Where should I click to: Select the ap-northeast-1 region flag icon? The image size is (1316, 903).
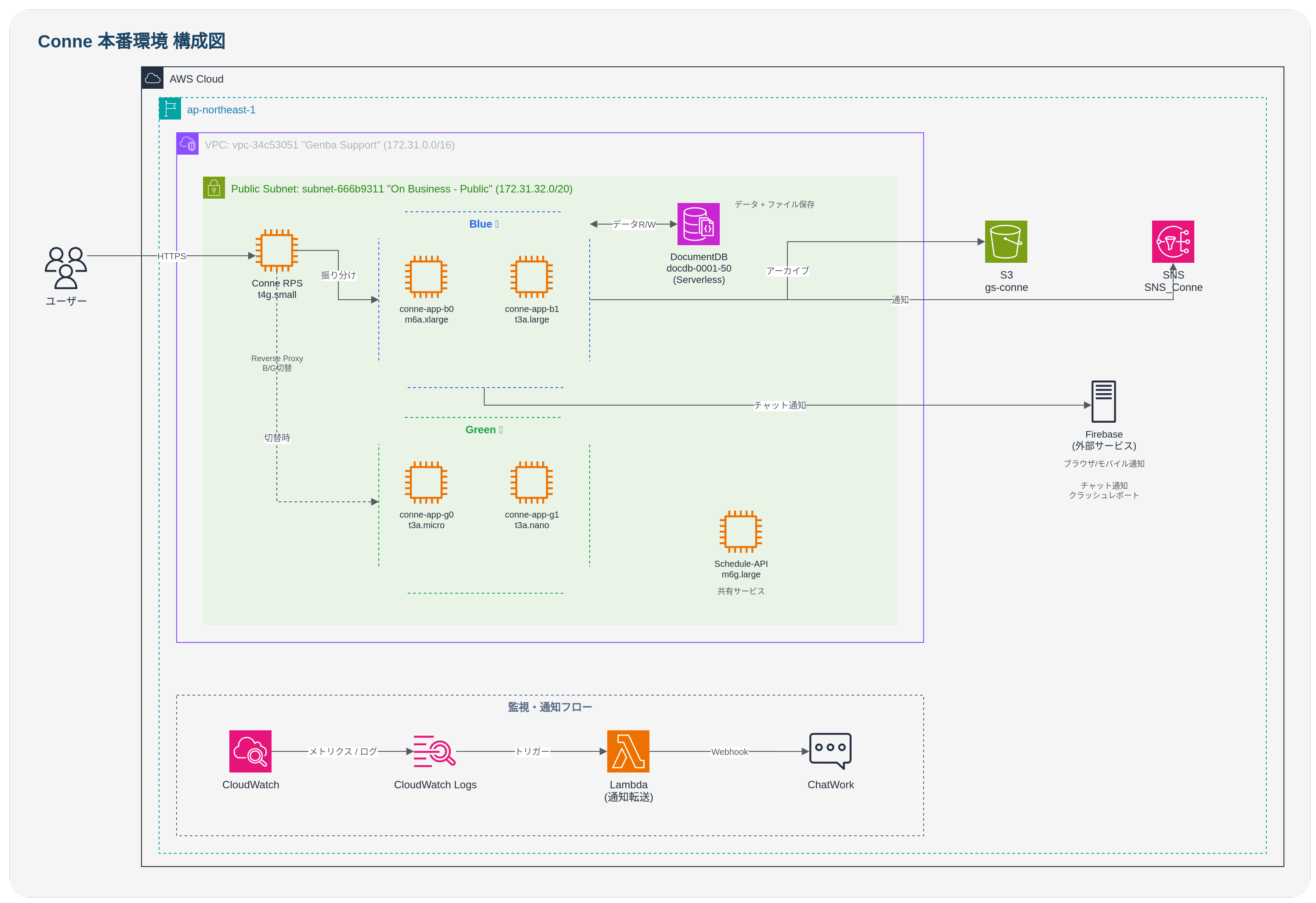170,109
